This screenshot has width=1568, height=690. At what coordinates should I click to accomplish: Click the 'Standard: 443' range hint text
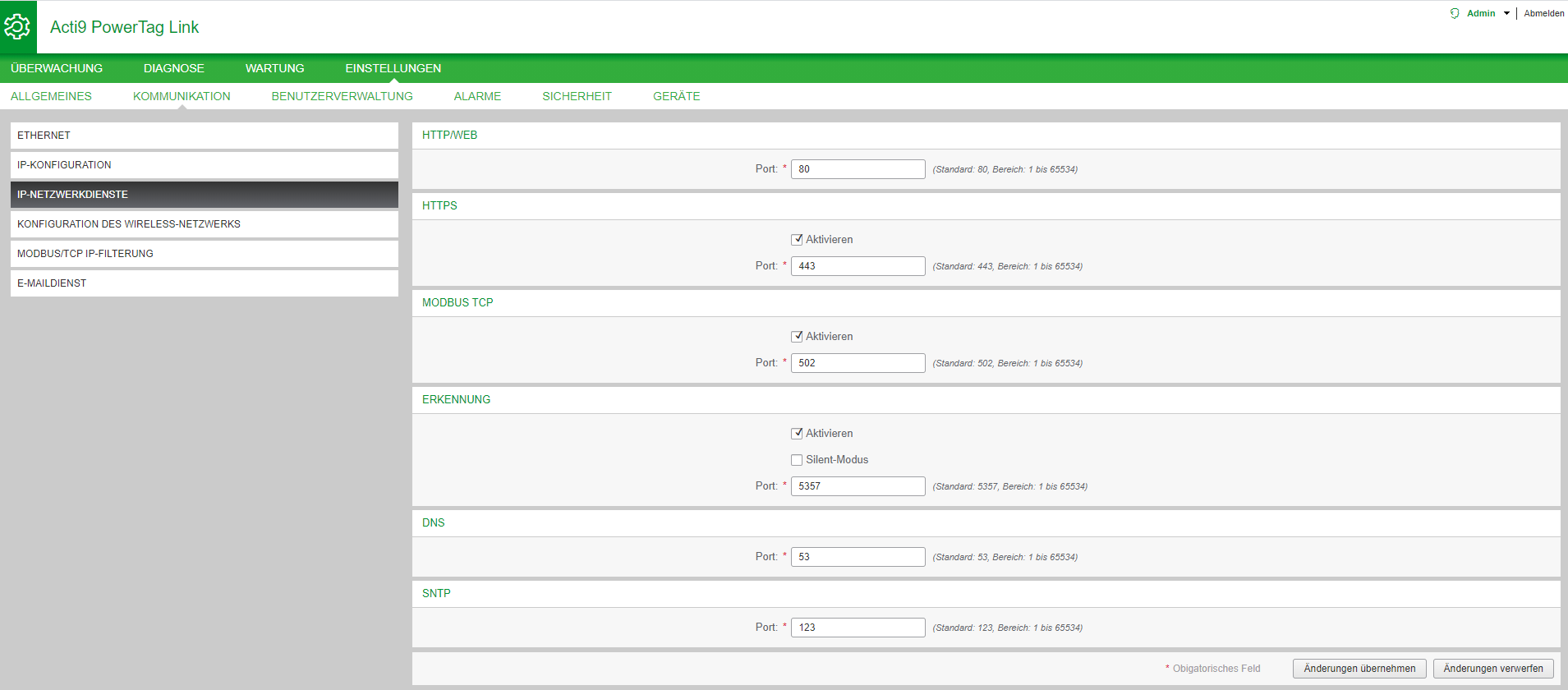click(x=1007, y=266)
